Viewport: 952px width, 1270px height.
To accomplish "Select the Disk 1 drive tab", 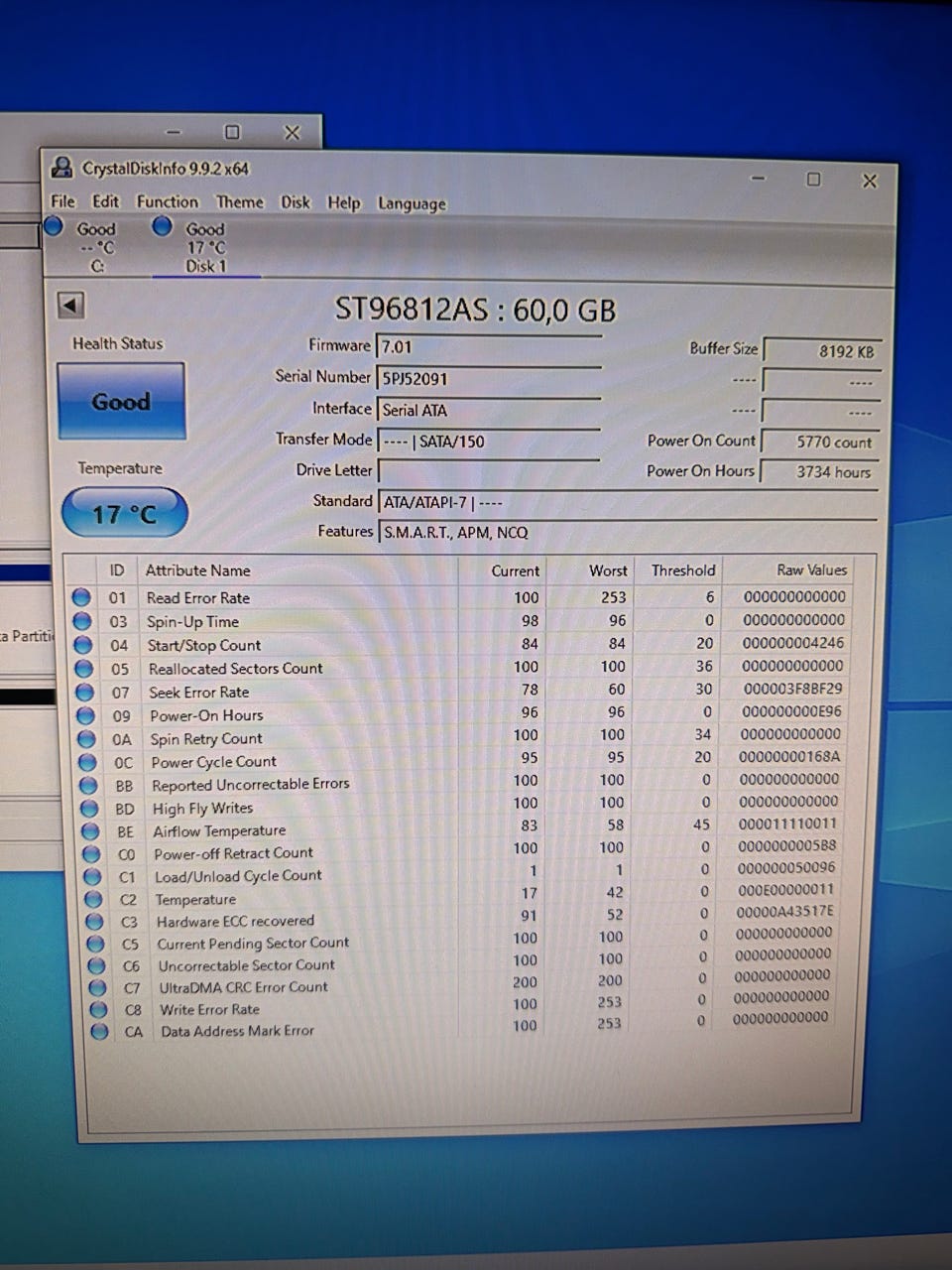I will point(205,246).
